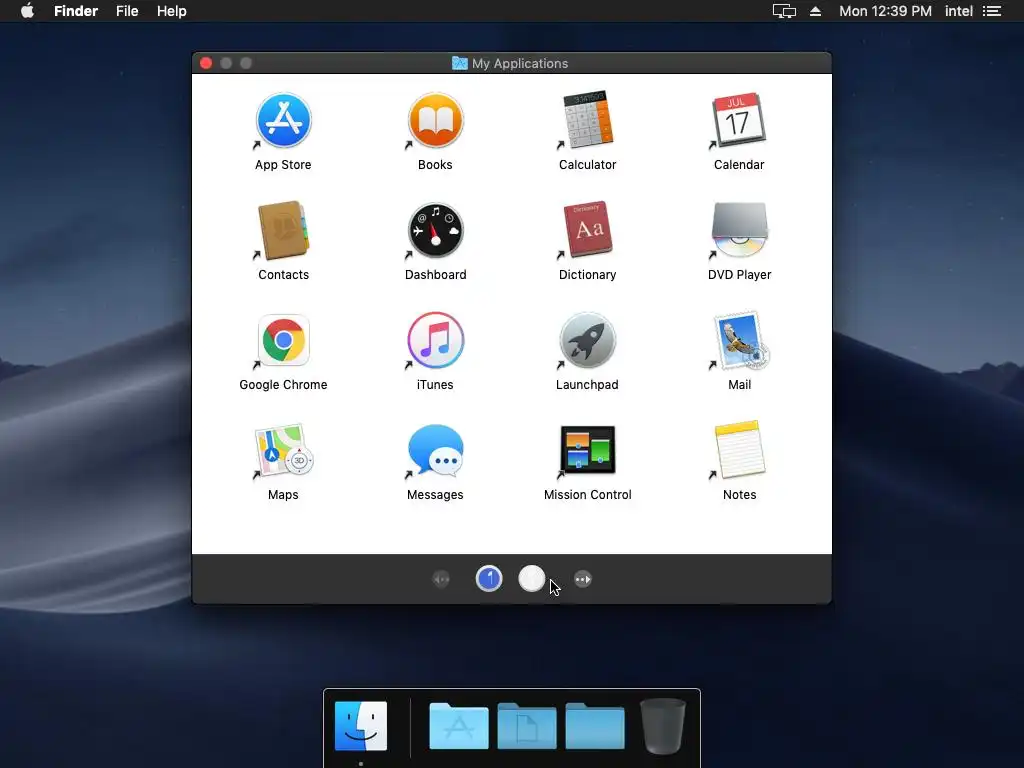Open the Finder menu
The width and height of the screenshot is (1024, 768).
[76, 11]
